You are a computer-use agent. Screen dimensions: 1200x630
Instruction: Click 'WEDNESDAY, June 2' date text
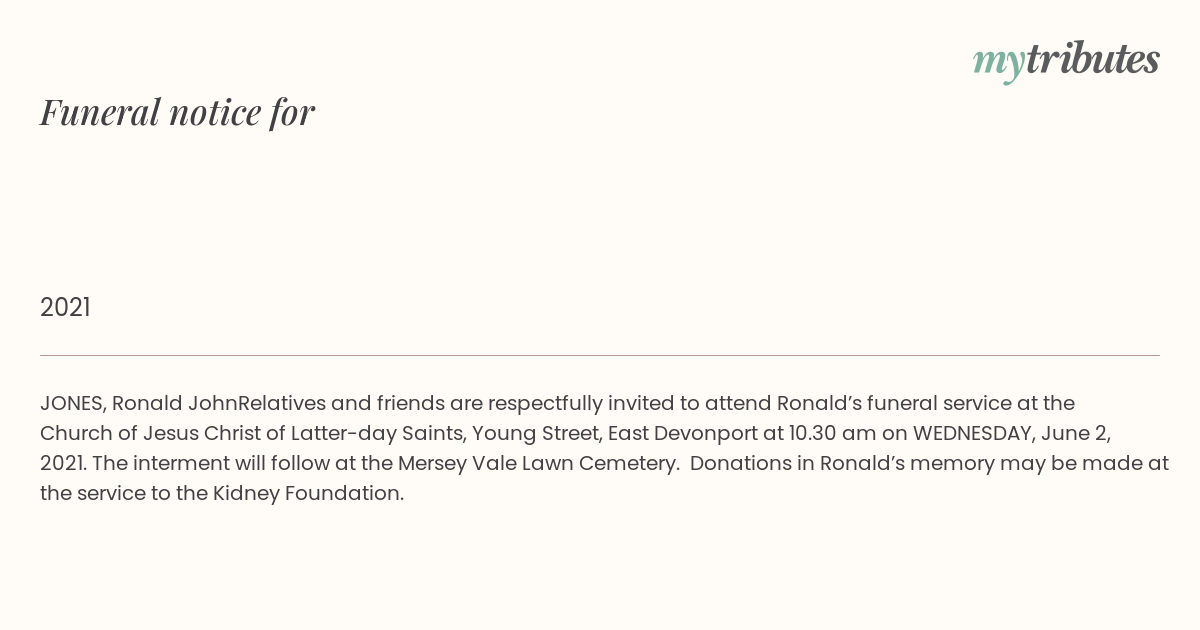pyautogui.click(x=1008, y=434)
